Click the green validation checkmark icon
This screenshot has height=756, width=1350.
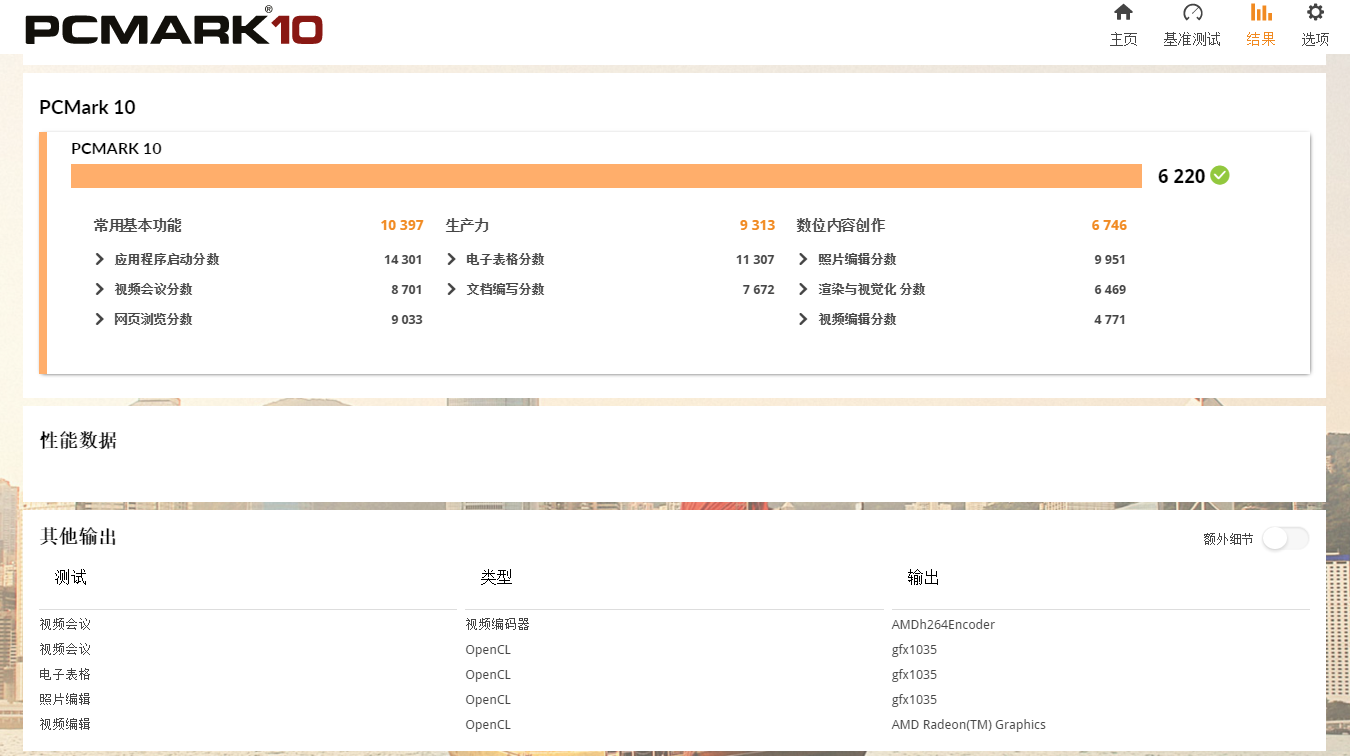1220,175
